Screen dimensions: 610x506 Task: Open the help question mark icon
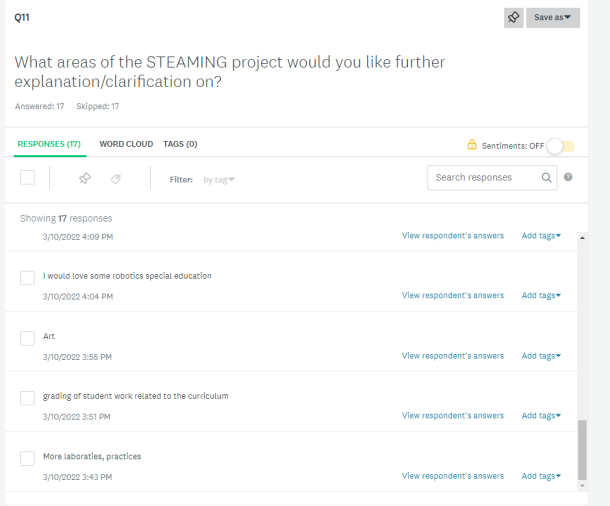[568, 177]
